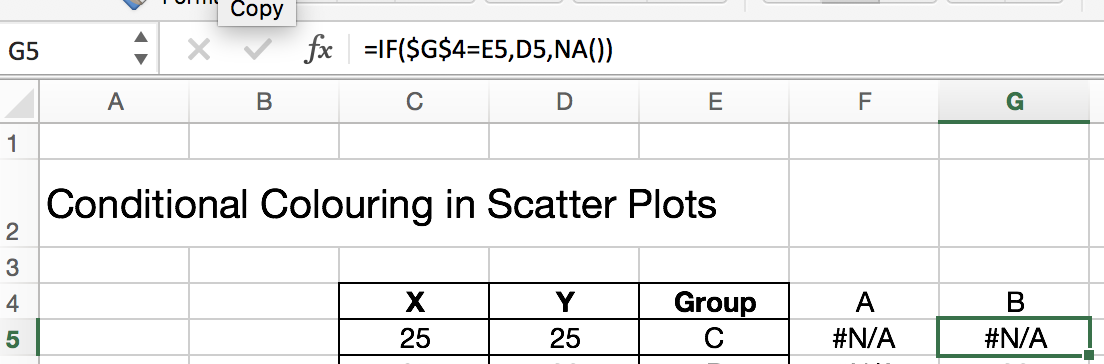Select the #N/A cell in column F
The width and height of the screenshot is (1104, 364).
tap(864, 339)
